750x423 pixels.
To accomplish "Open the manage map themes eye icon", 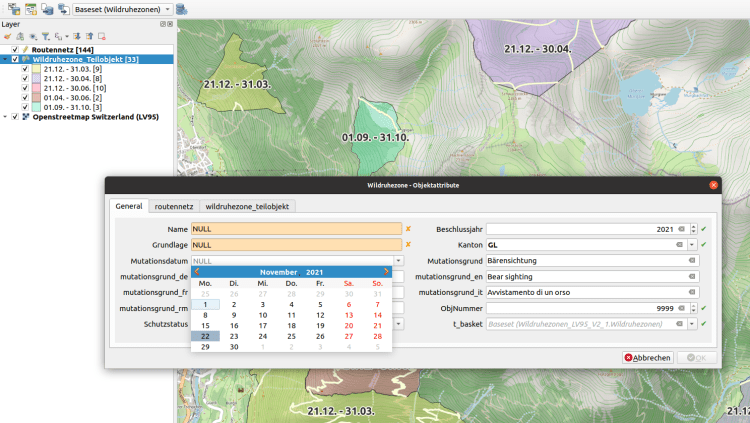I will pos(33,36).
